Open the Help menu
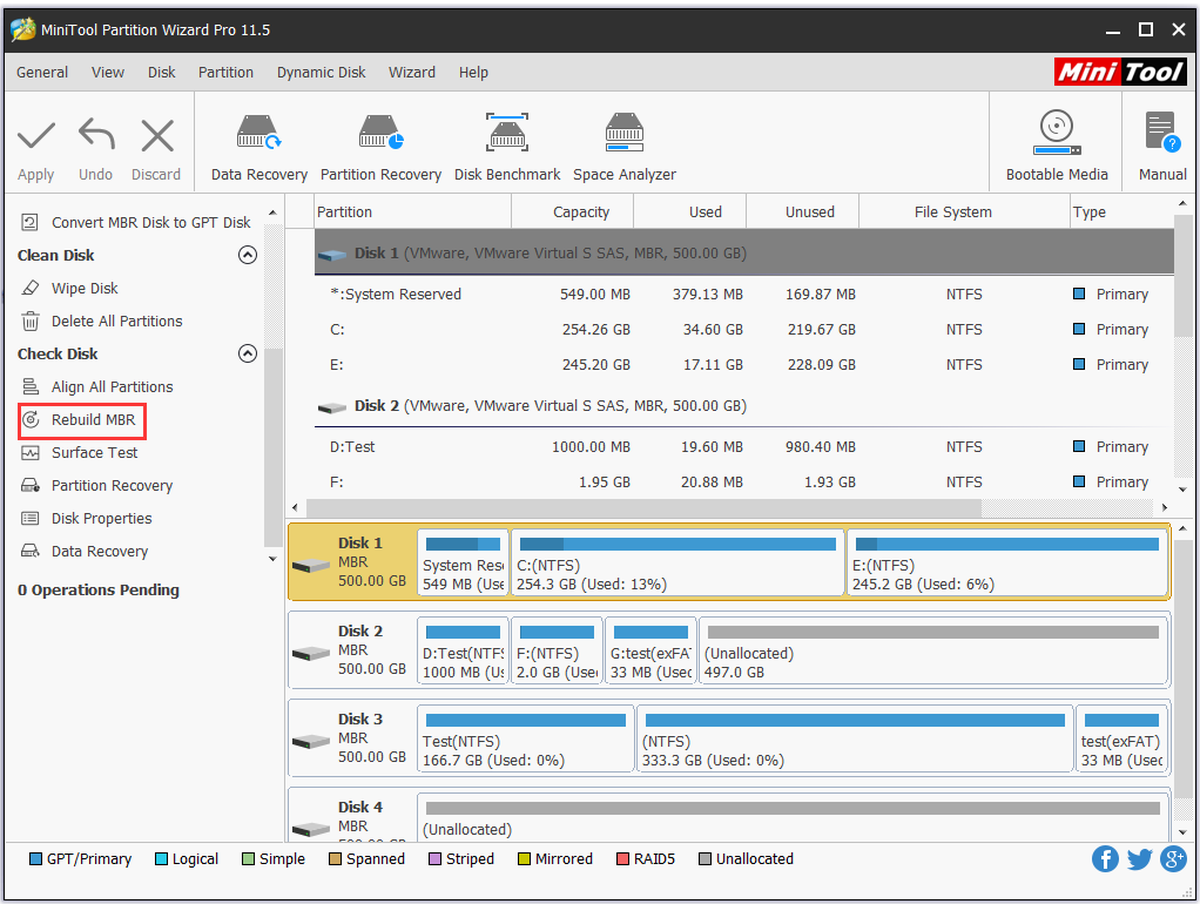Viewport: 1200px width, 904px height. [x=474, y=72]
